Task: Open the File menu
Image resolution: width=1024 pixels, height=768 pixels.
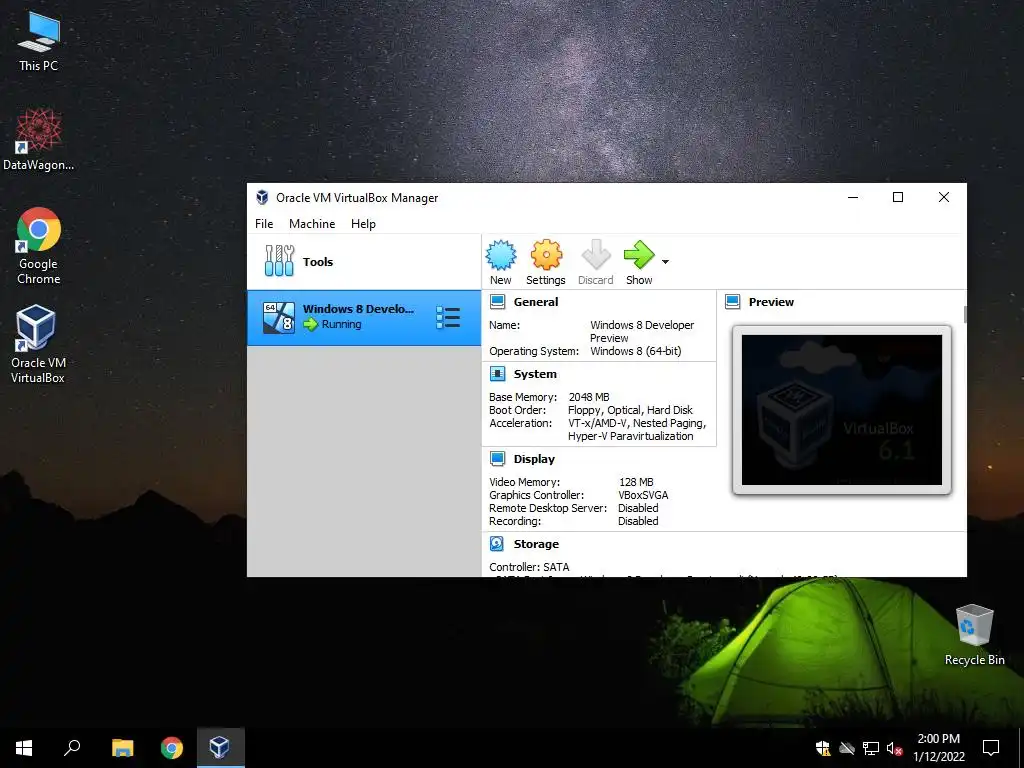Action: (x=264, y=223)
